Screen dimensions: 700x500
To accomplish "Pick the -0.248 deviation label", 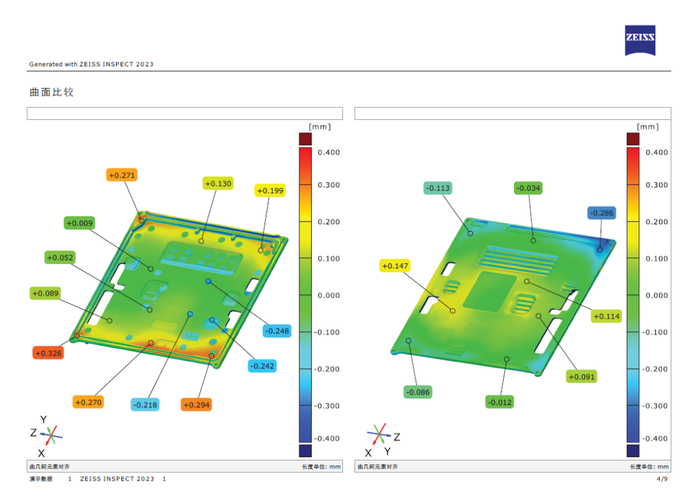I will pyautogui.click(x=277, y=331).
